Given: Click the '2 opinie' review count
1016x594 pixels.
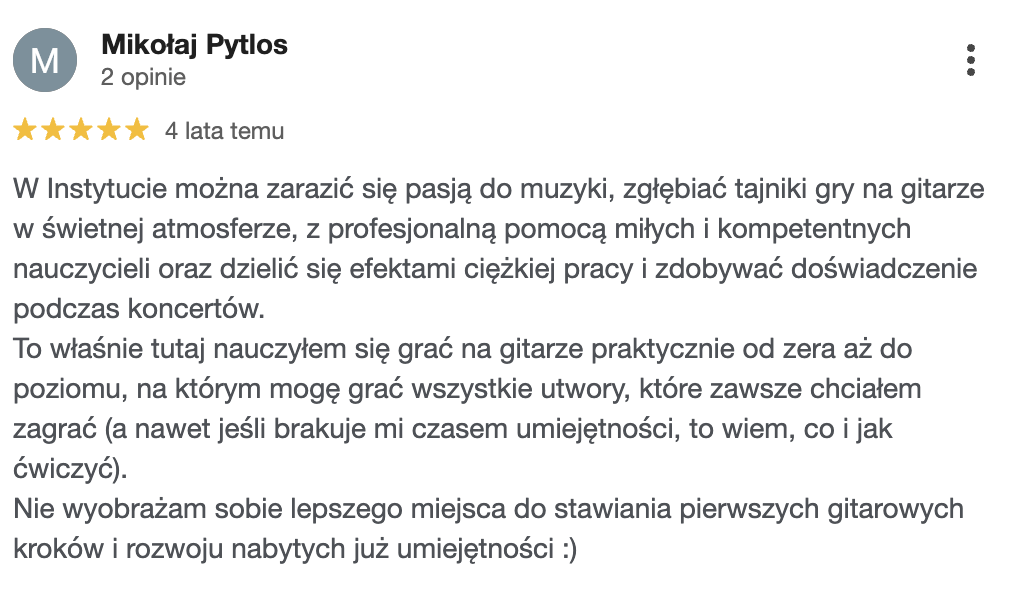Looking at the screenshot, I should coord(143,77).
